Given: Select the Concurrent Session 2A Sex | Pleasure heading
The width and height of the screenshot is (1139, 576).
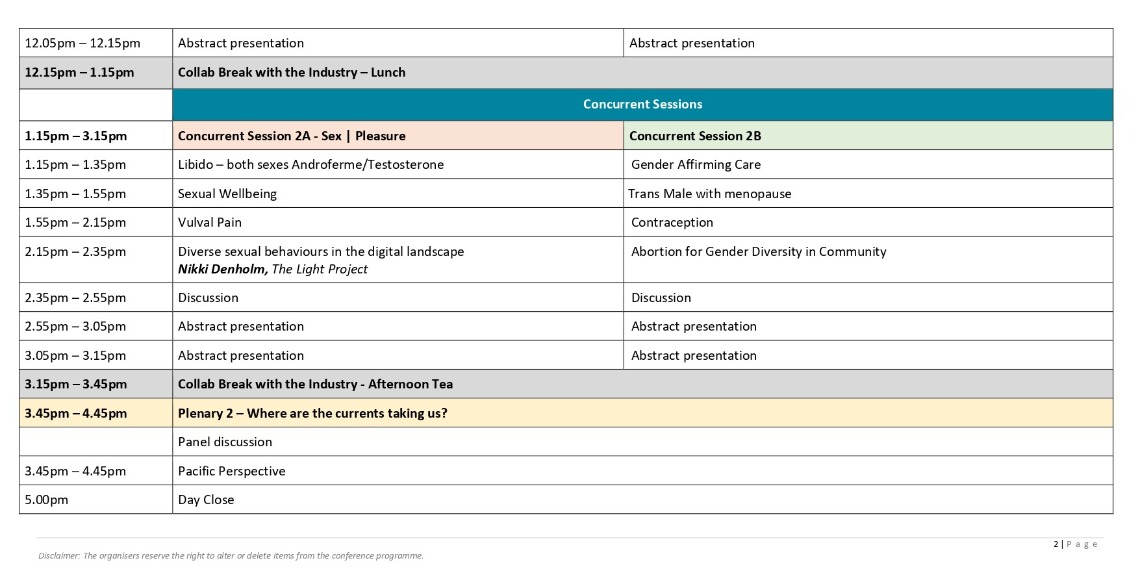Looking at the screenshot, I should coord(291,136).
